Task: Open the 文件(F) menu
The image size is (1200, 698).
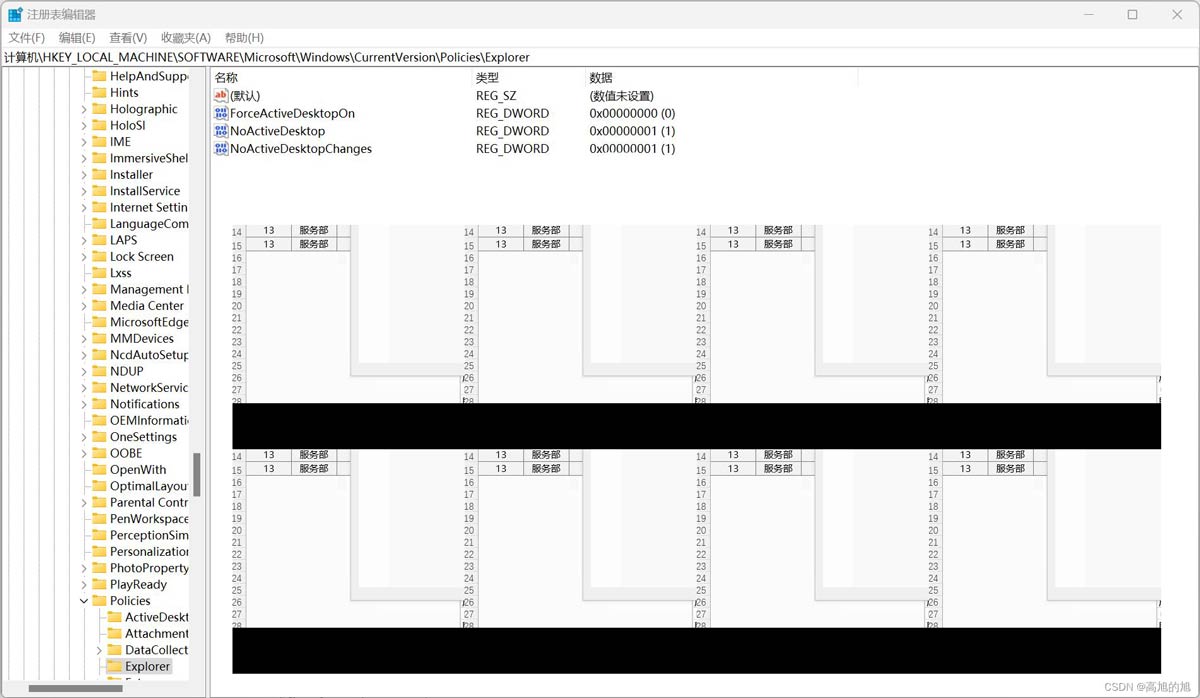Action: tap(26, 37)
